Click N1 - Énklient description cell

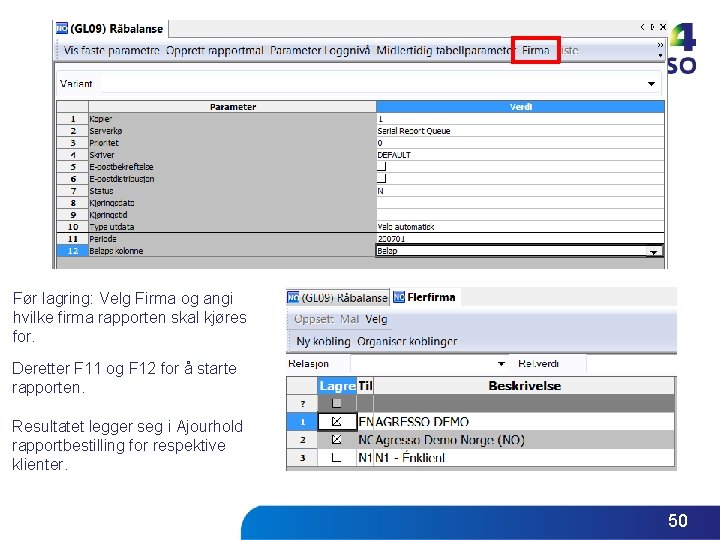pos(524,458)
